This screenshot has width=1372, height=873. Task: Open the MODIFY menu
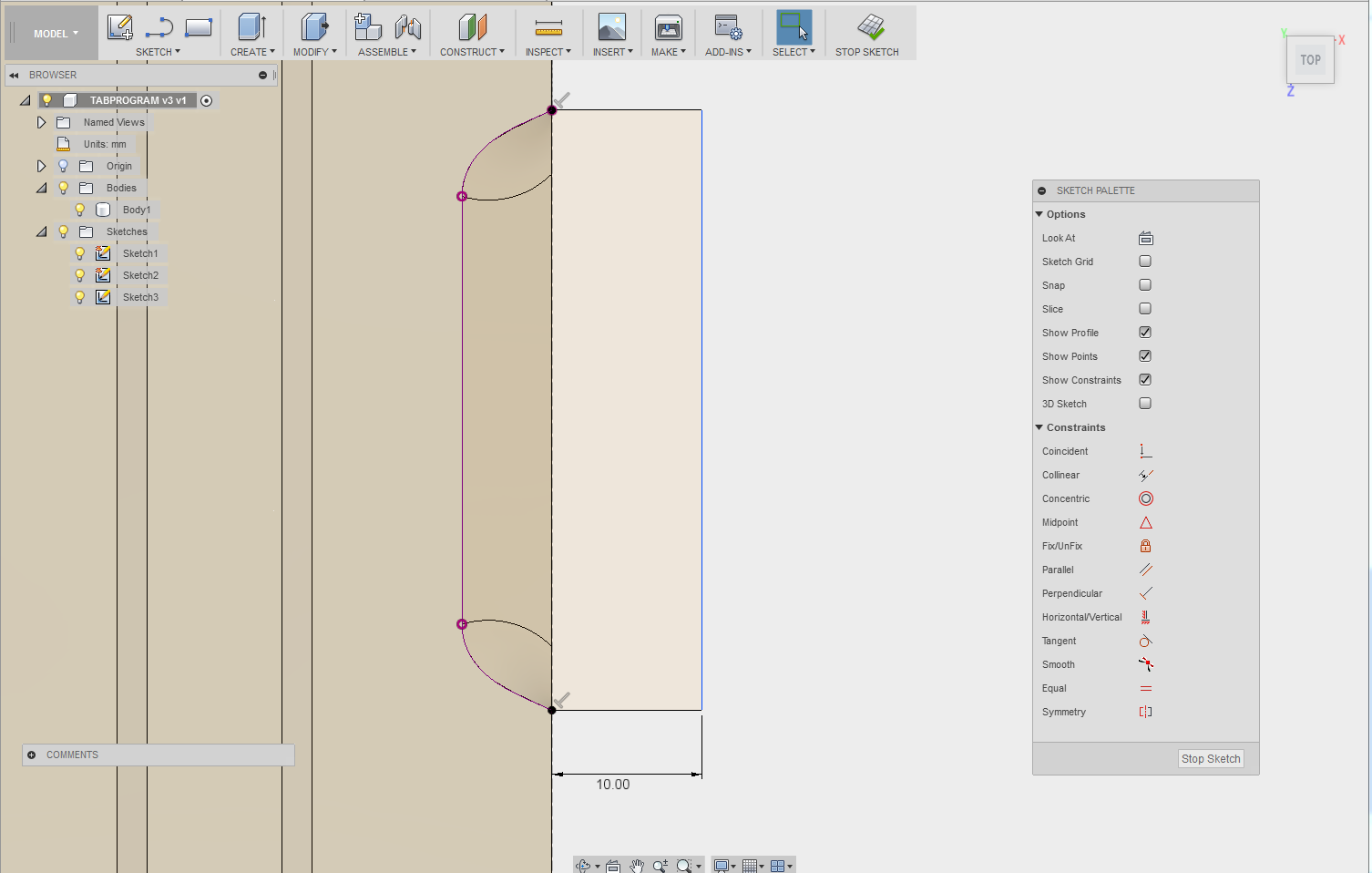click(x=314, y=52)
